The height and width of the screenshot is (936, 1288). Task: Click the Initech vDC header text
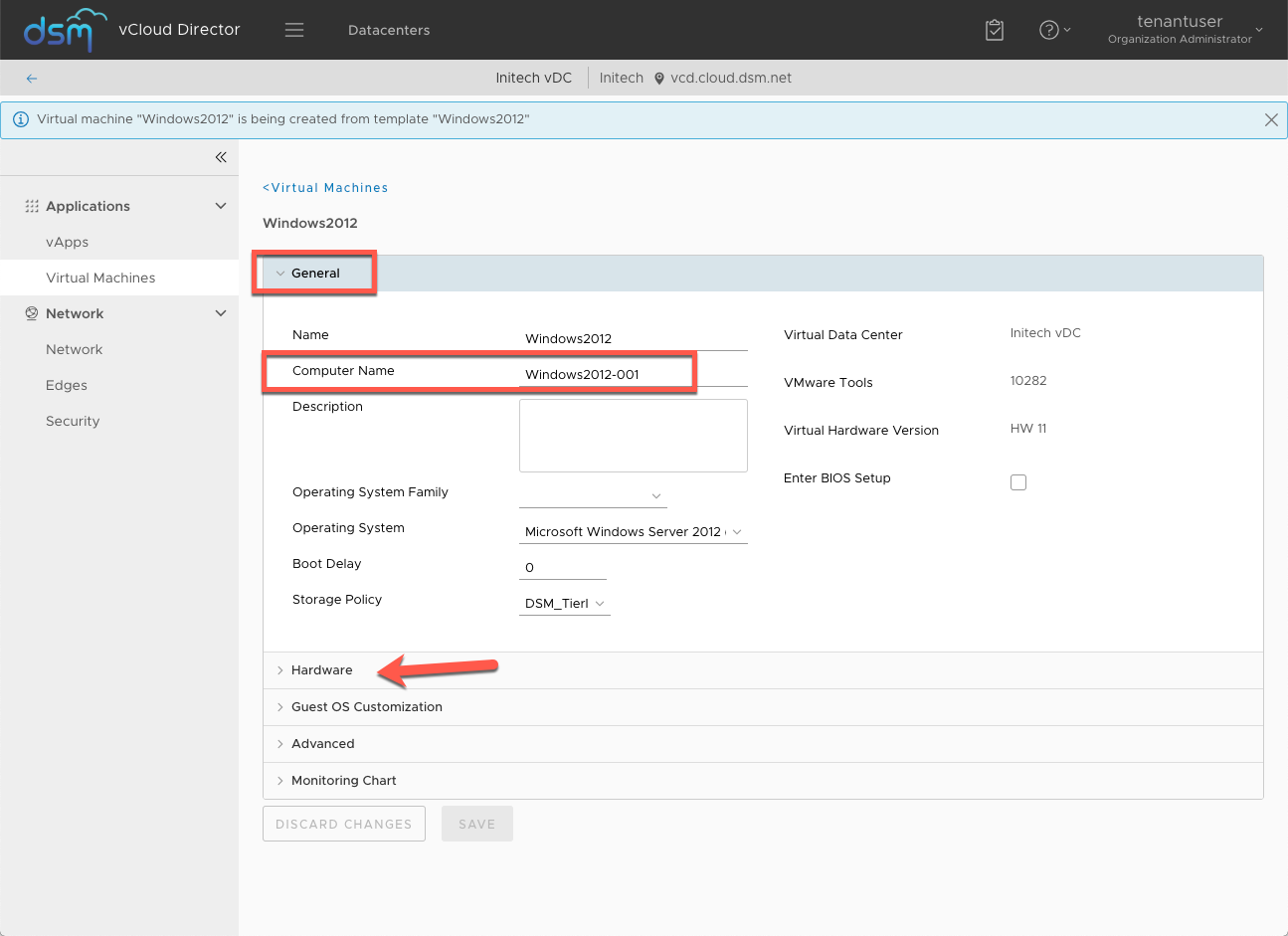[534, 78]
